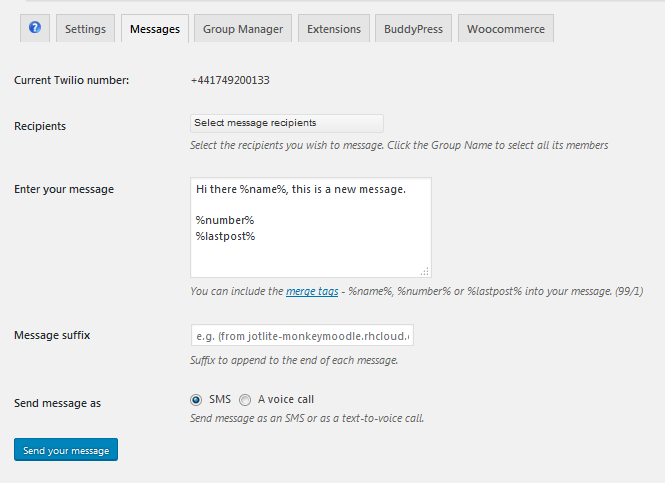Click the Recipients field label
665x483 pixels.
40,126
